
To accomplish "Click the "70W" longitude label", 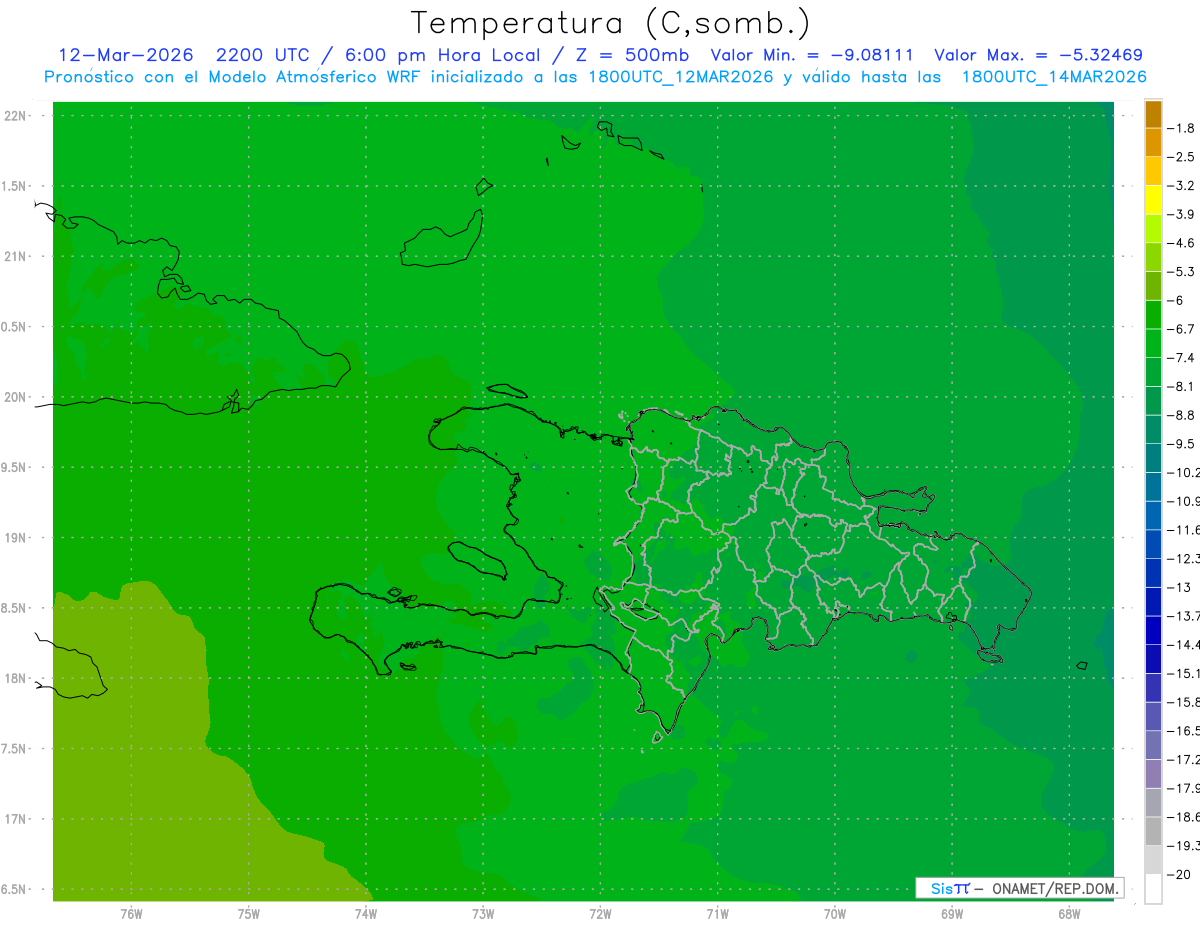I will click(x=835, y=914).
